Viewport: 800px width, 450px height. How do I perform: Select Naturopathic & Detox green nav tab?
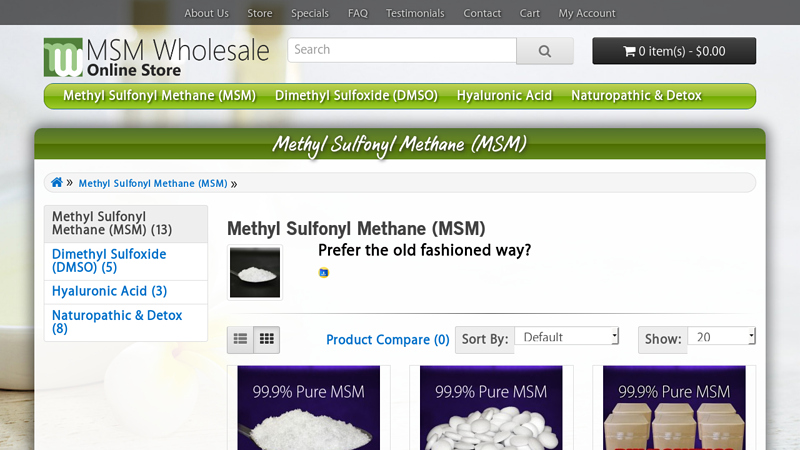click(636, 96)
